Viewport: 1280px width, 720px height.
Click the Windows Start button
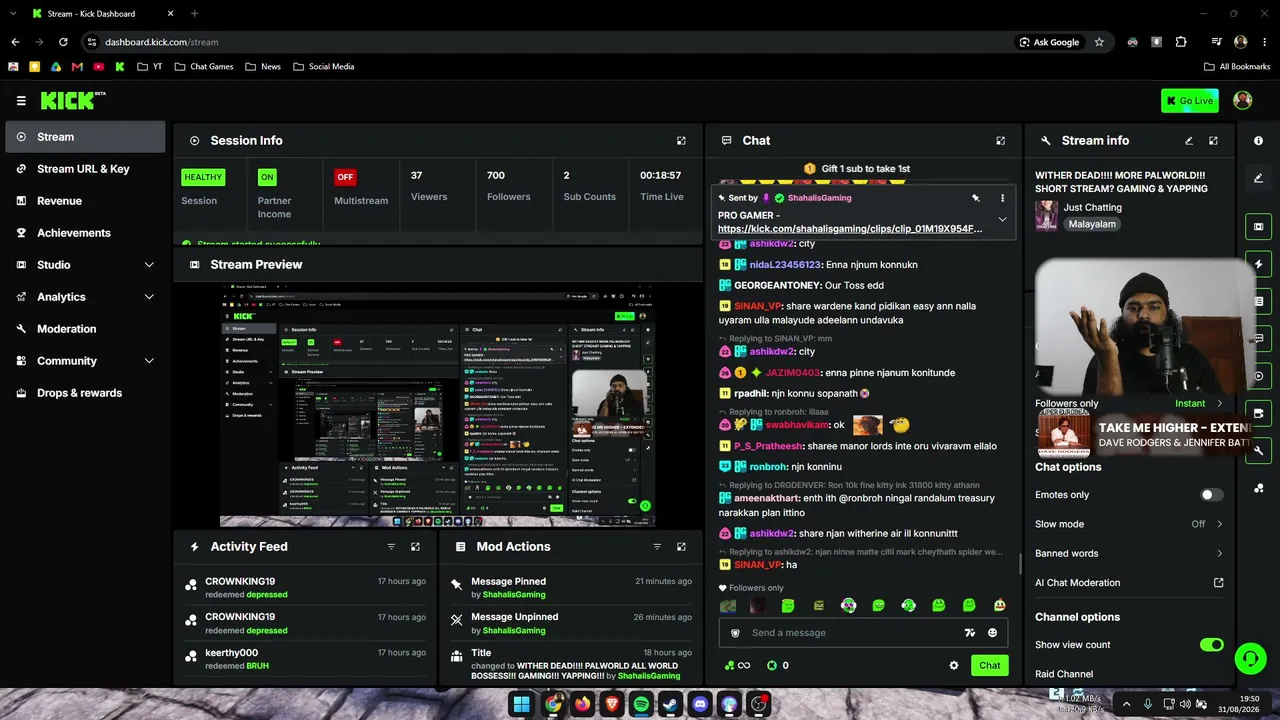click(521, 704)
